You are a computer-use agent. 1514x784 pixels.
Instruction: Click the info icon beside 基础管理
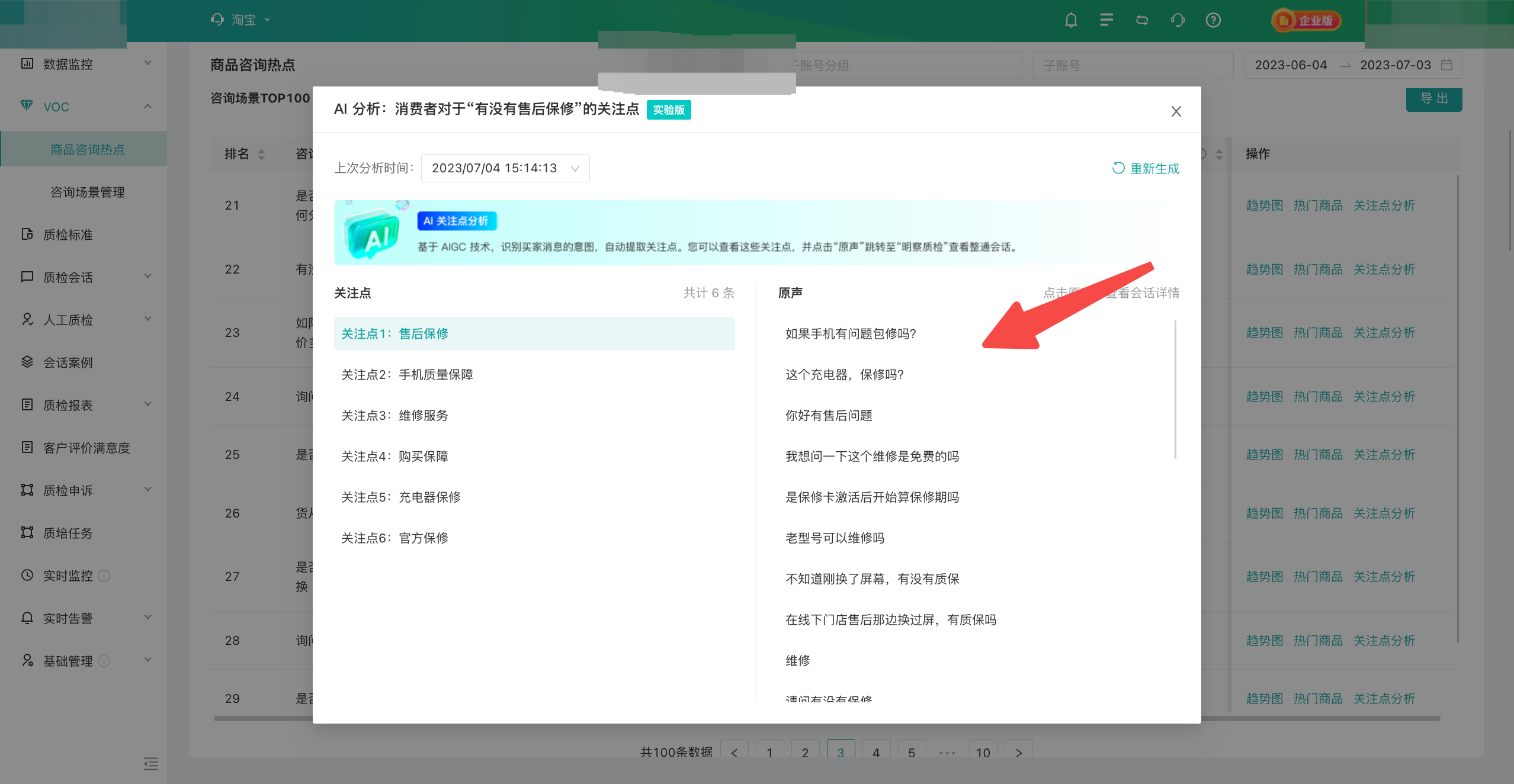pos(104,661)
